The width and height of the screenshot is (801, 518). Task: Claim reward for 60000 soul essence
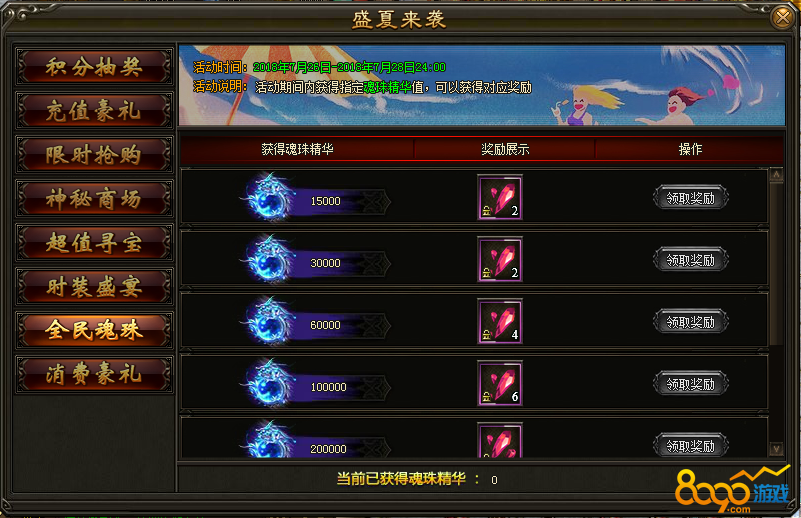click(x=691, y=322)
